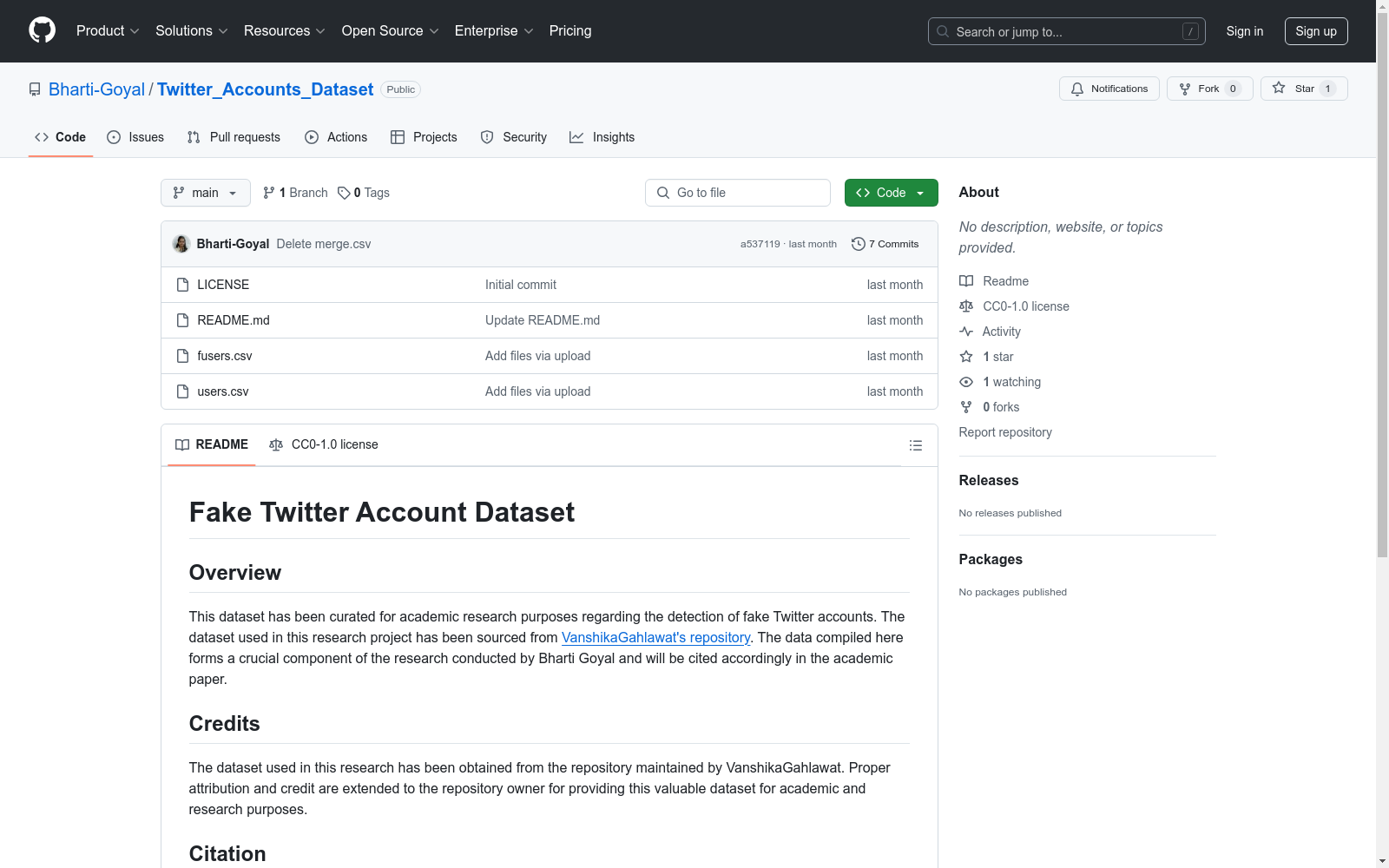Click the Star icon button
The width and height of the screenshot is (1389, 868).
(1279, 88)
